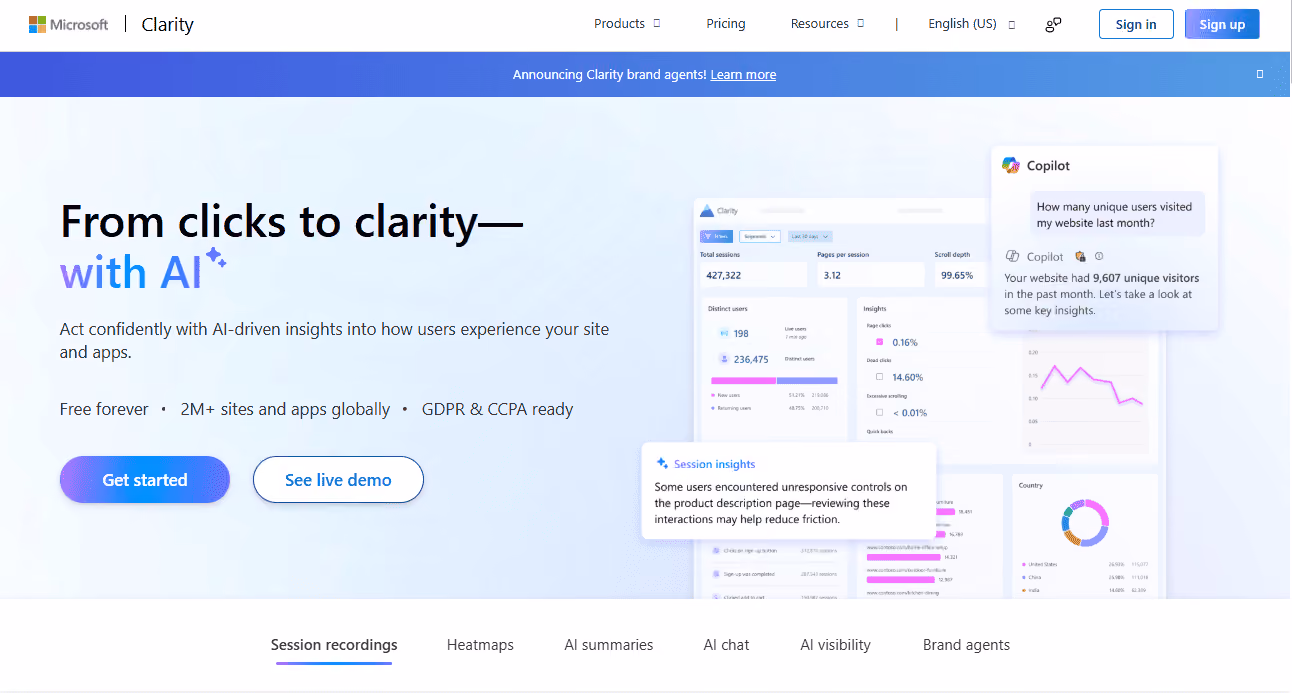Open the English (US) language selector
1292x693 pixels.
tap(971, 24)
